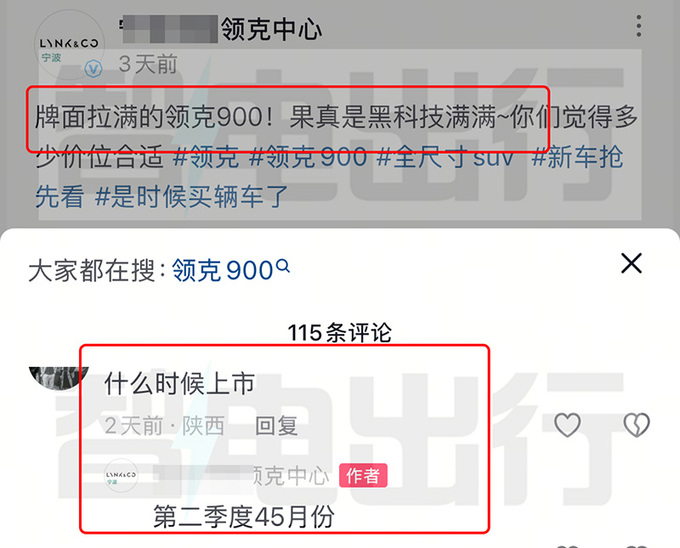Open the three-dot more options menu
680x548 pixels.
tap(638, 26)
